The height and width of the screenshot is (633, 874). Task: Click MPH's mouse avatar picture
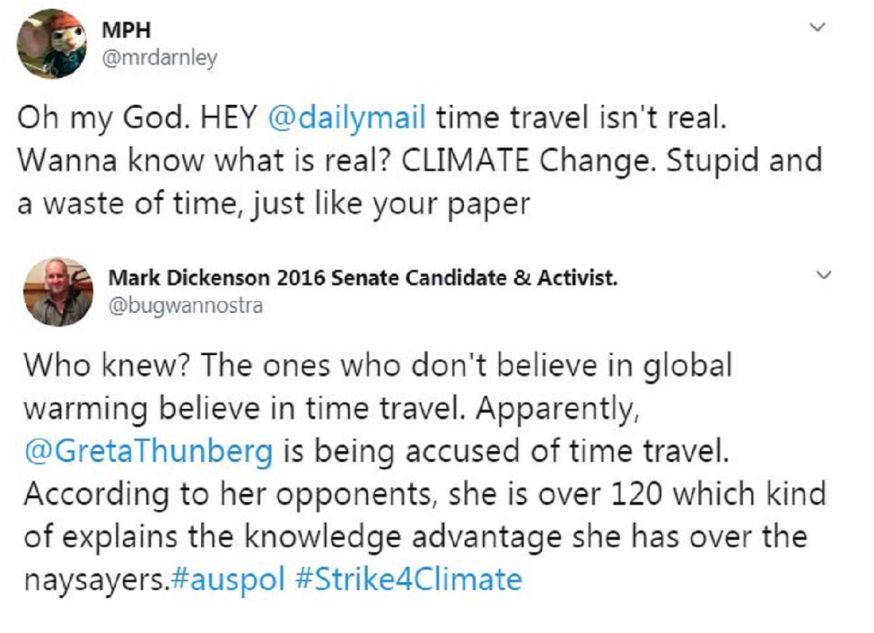coord(52,44)
